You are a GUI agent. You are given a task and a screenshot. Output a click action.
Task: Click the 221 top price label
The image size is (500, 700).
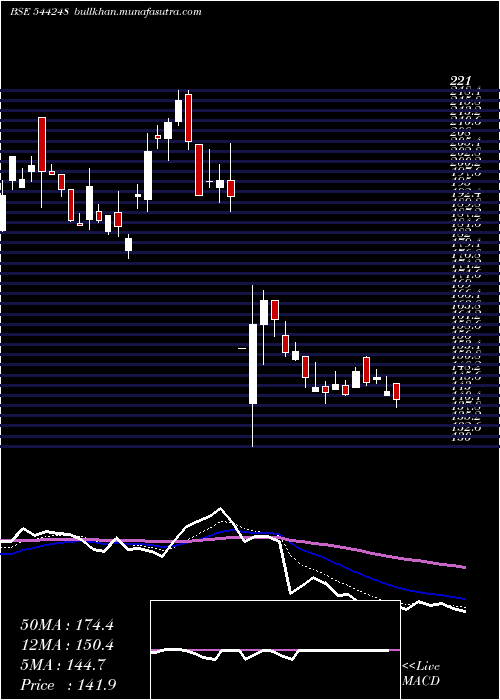[460, 82]
